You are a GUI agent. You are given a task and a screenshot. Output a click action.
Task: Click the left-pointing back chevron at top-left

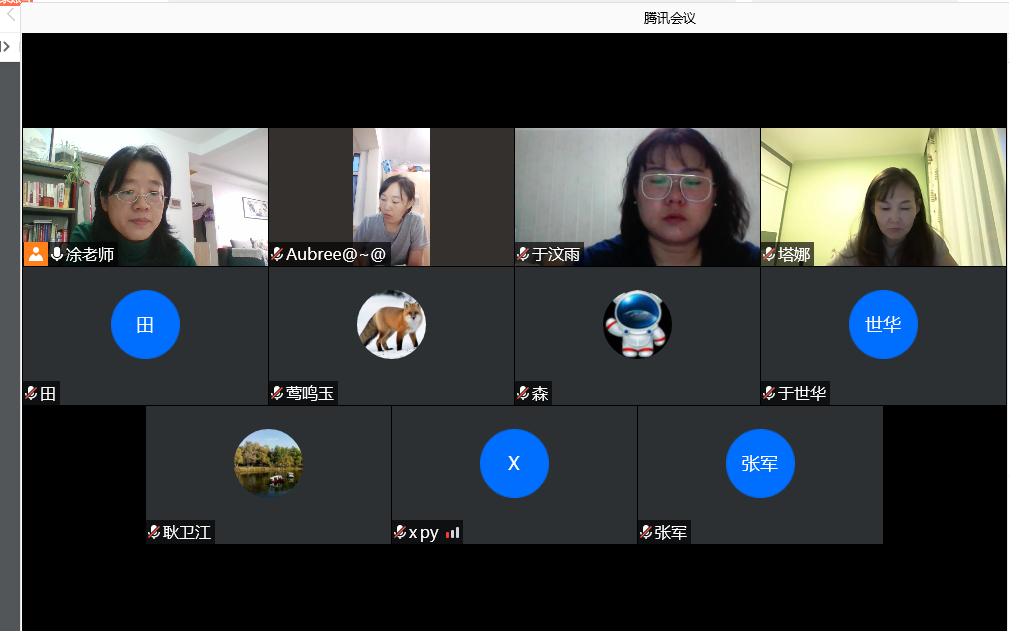(x=11, y=15)
